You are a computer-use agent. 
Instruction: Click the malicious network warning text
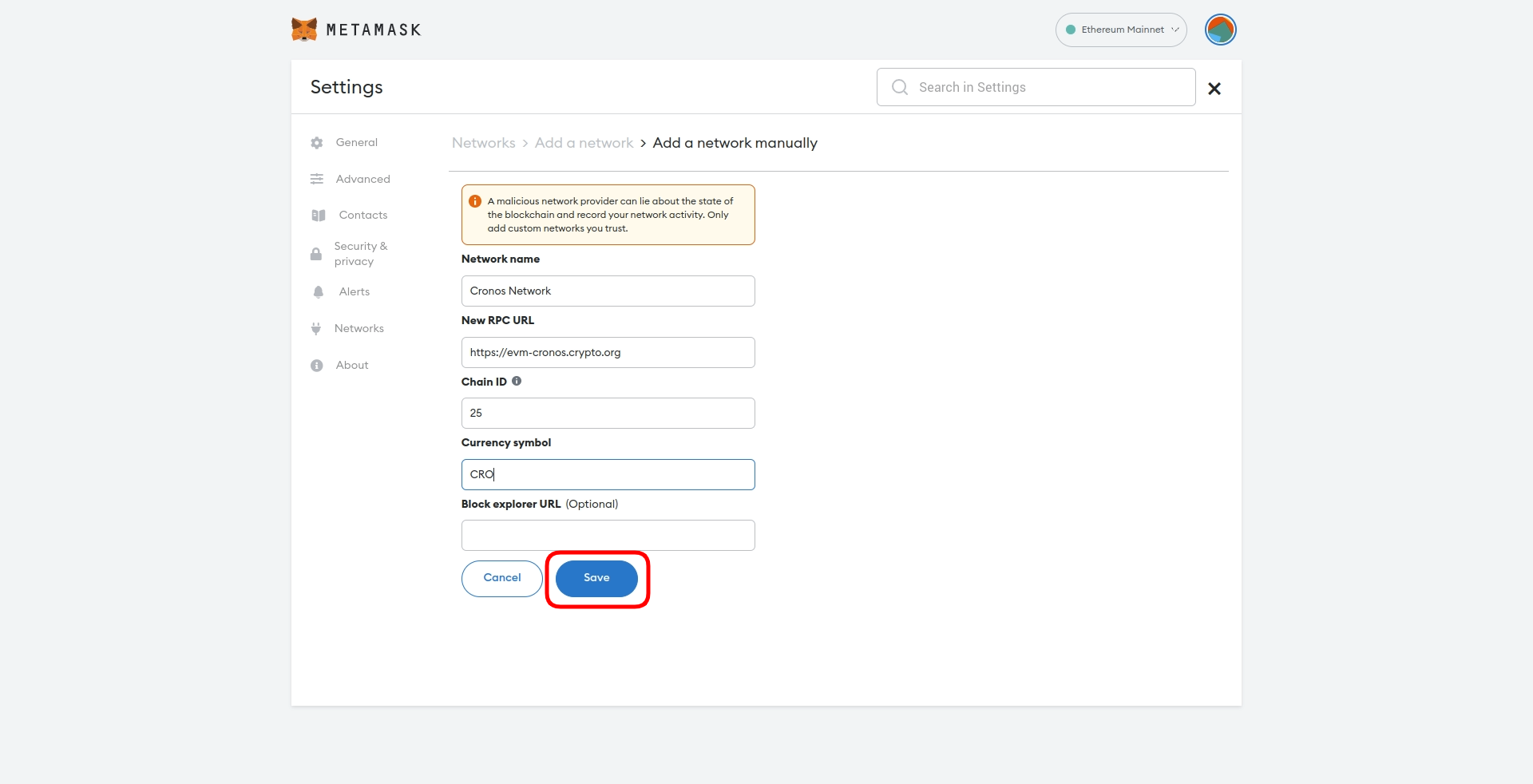coord(610,215)
